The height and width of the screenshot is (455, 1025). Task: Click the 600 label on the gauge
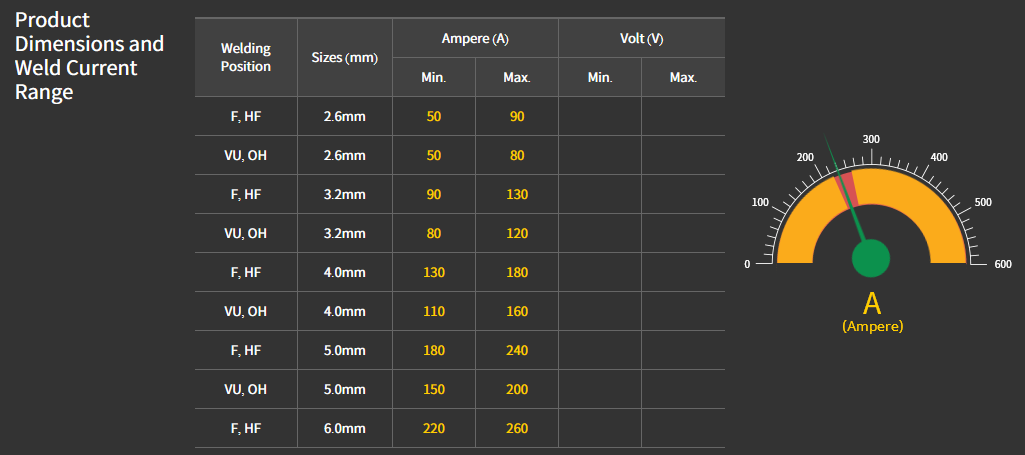pyautogui.click(x=1003, y=265)
